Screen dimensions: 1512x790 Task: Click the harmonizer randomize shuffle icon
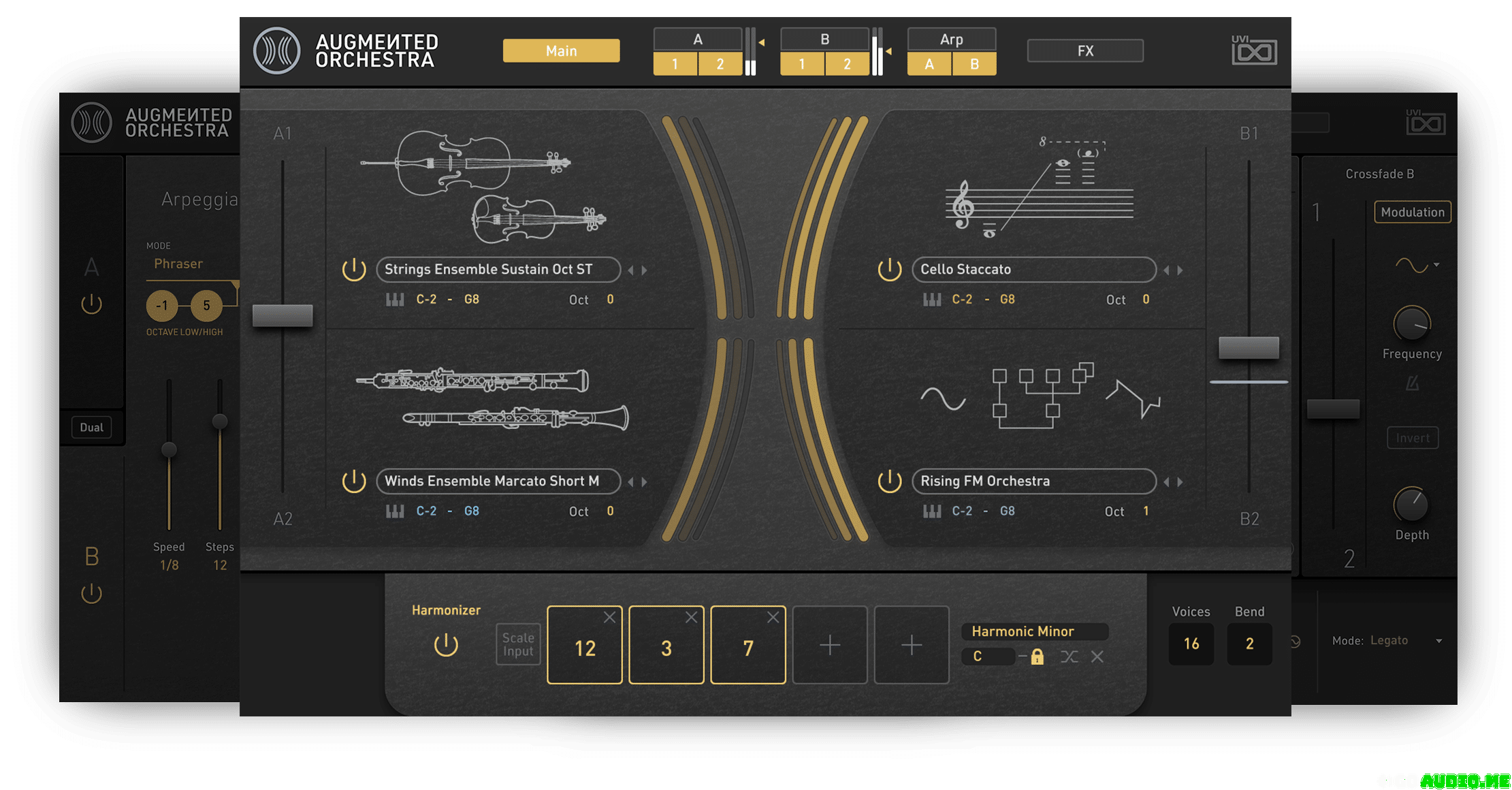pyautogui.click(x=1069, y=657)
